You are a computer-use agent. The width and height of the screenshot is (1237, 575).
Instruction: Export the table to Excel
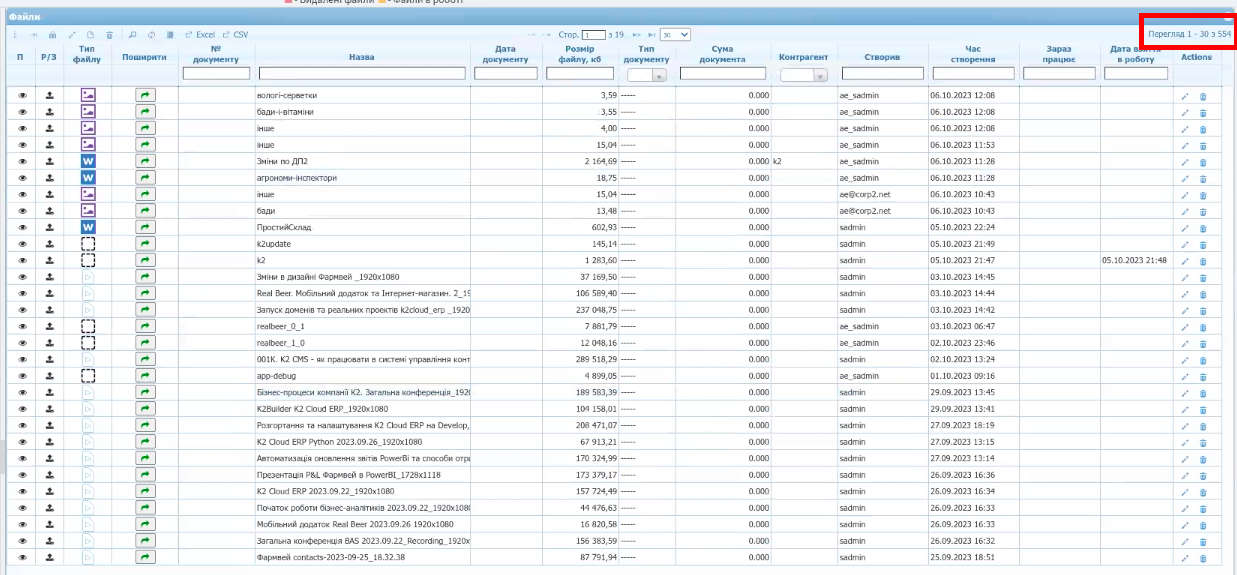pos(200,35)
